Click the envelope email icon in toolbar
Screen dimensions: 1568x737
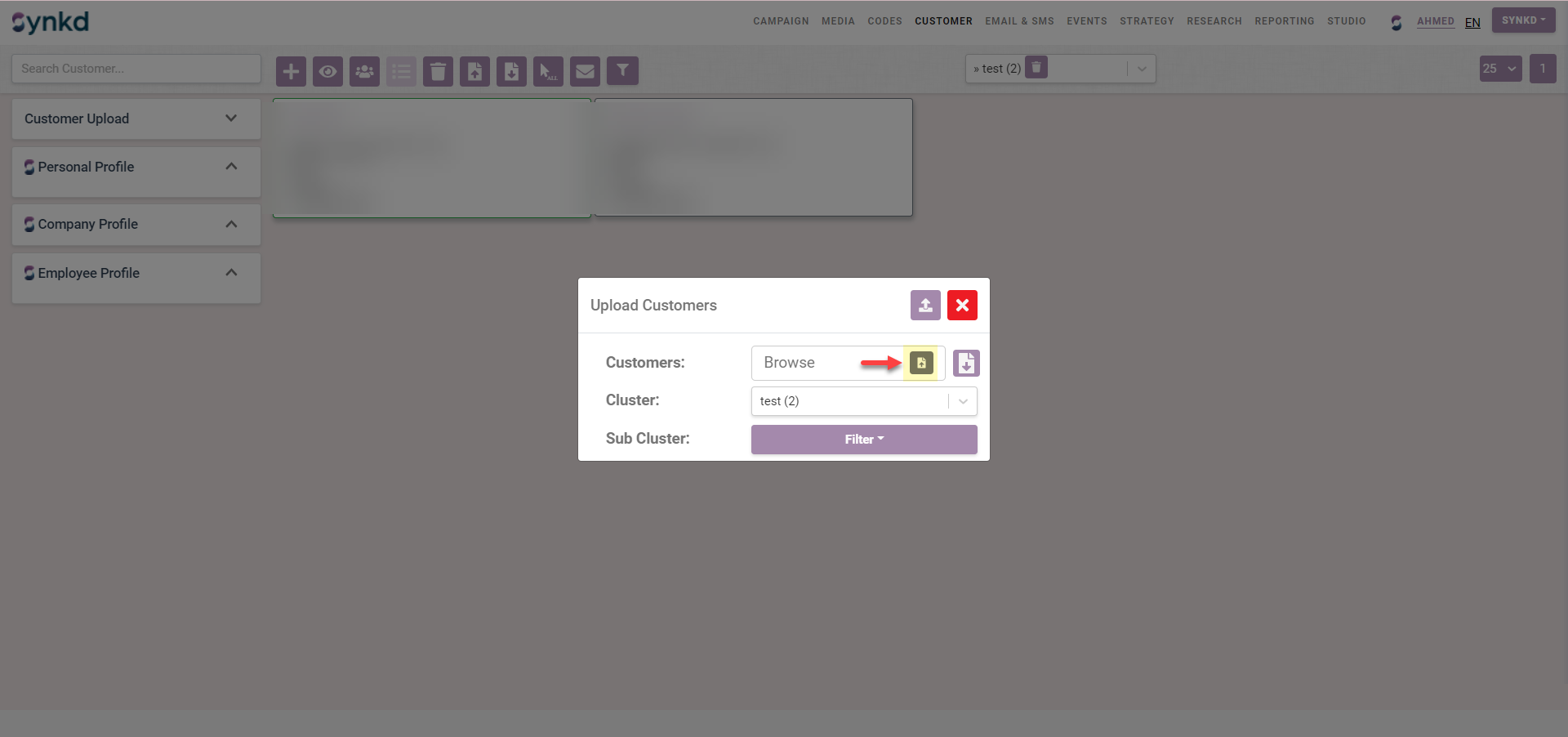tap(585, 71)
